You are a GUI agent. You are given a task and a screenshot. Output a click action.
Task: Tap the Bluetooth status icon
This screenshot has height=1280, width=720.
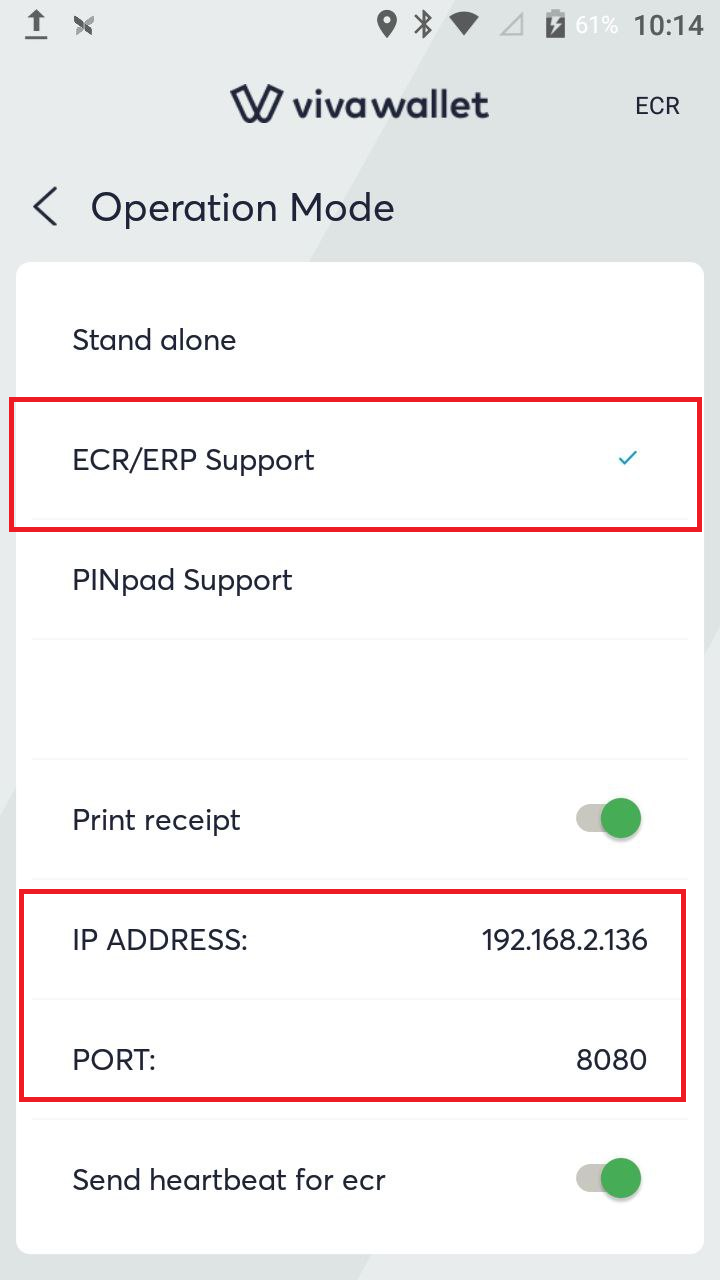coord(423,25)
